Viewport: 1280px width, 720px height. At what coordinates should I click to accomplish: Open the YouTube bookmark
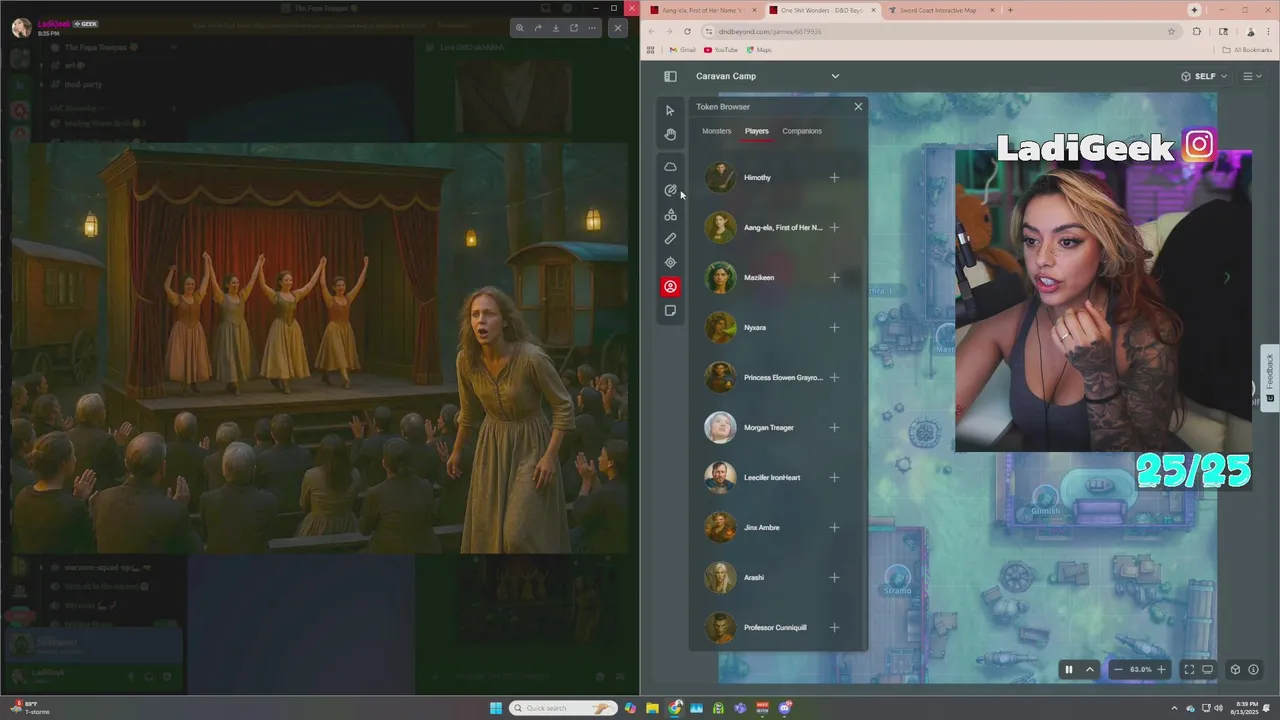(721, 50)
